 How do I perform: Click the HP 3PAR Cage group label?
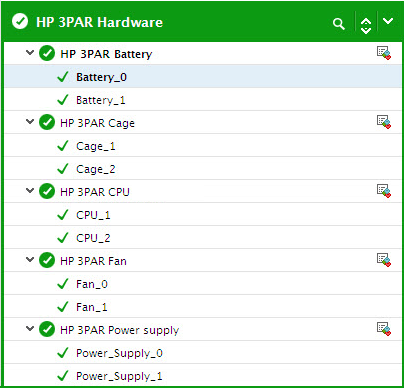(x=97, y=123)
